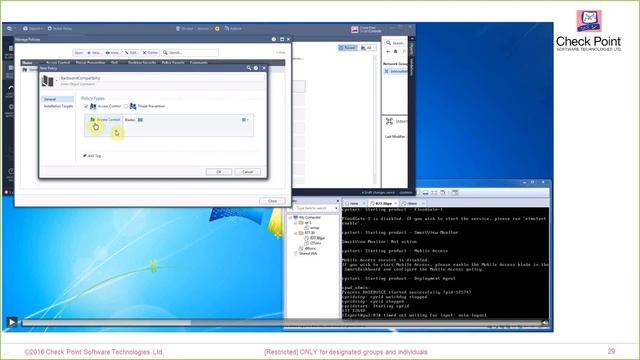This screenshot has height=360, width=640.
Task: Click View in Manage Policies toolbar
Action: 112,53
